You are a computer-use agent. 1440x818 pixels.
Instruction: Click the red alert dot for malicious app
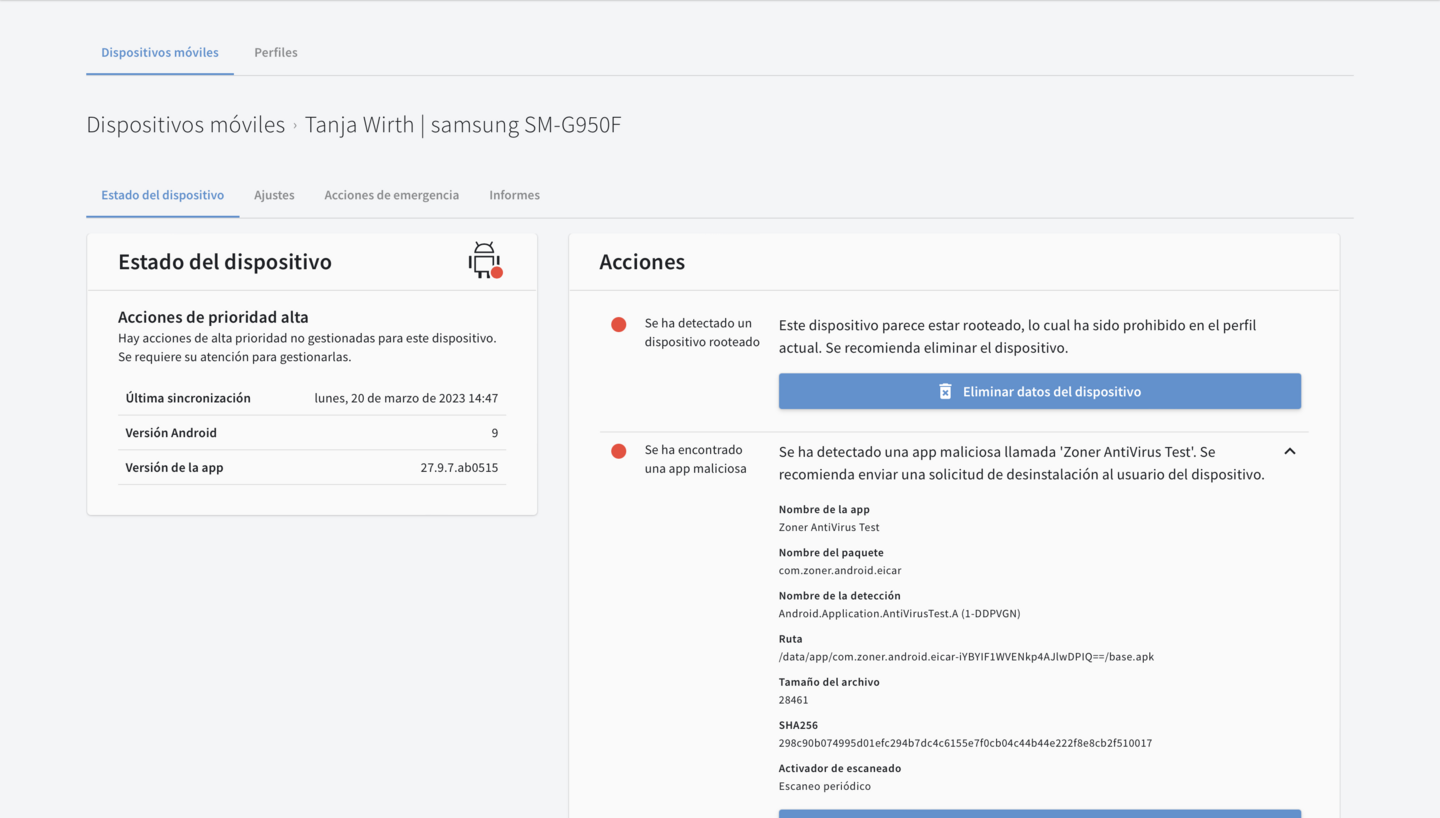pos(619,451)
